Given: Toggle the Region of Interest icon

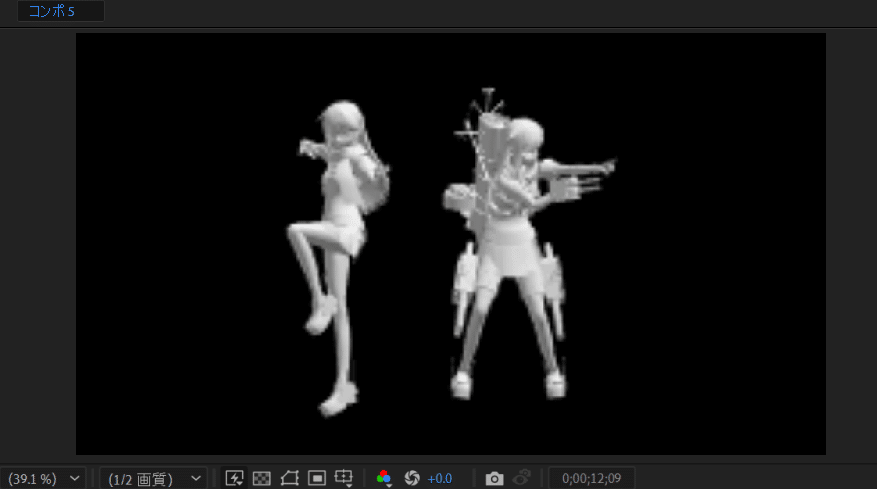Looking at the screenshot, I should (x=317, y=478).
